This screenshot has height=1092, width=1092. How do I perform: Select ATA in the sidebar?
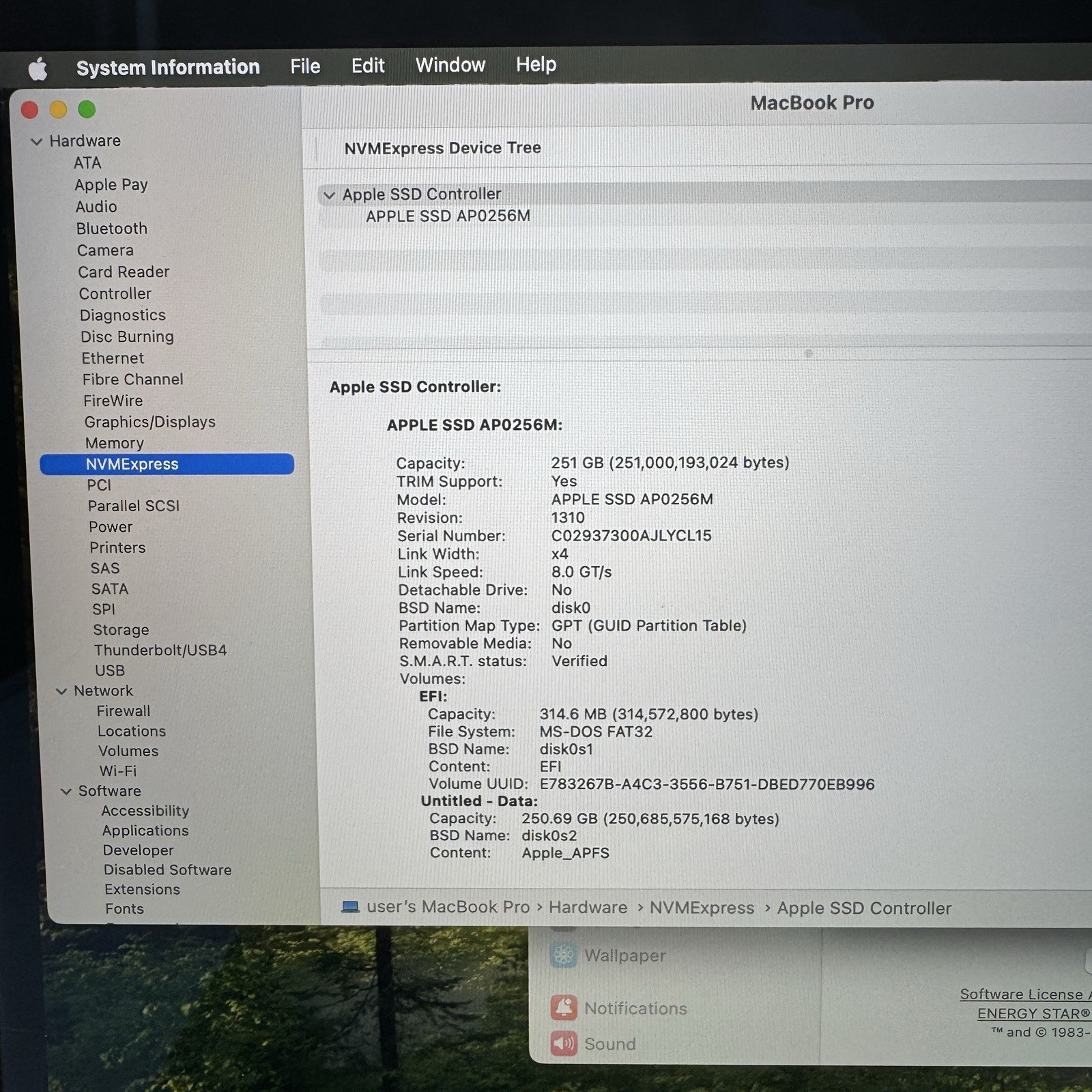pos(87,163)
